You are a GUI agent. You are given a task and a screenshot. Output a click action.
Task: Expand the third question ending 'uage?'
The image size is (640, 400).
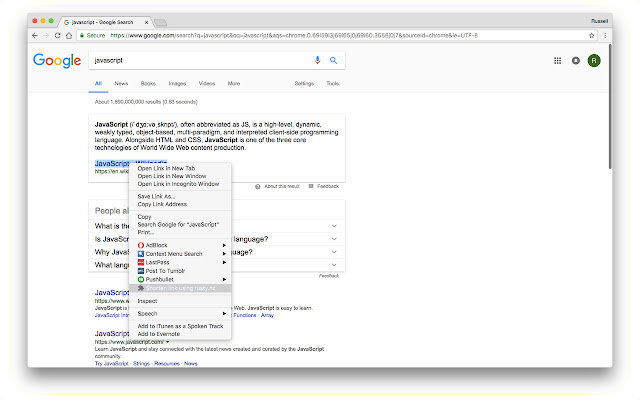(x=334, y=252)
